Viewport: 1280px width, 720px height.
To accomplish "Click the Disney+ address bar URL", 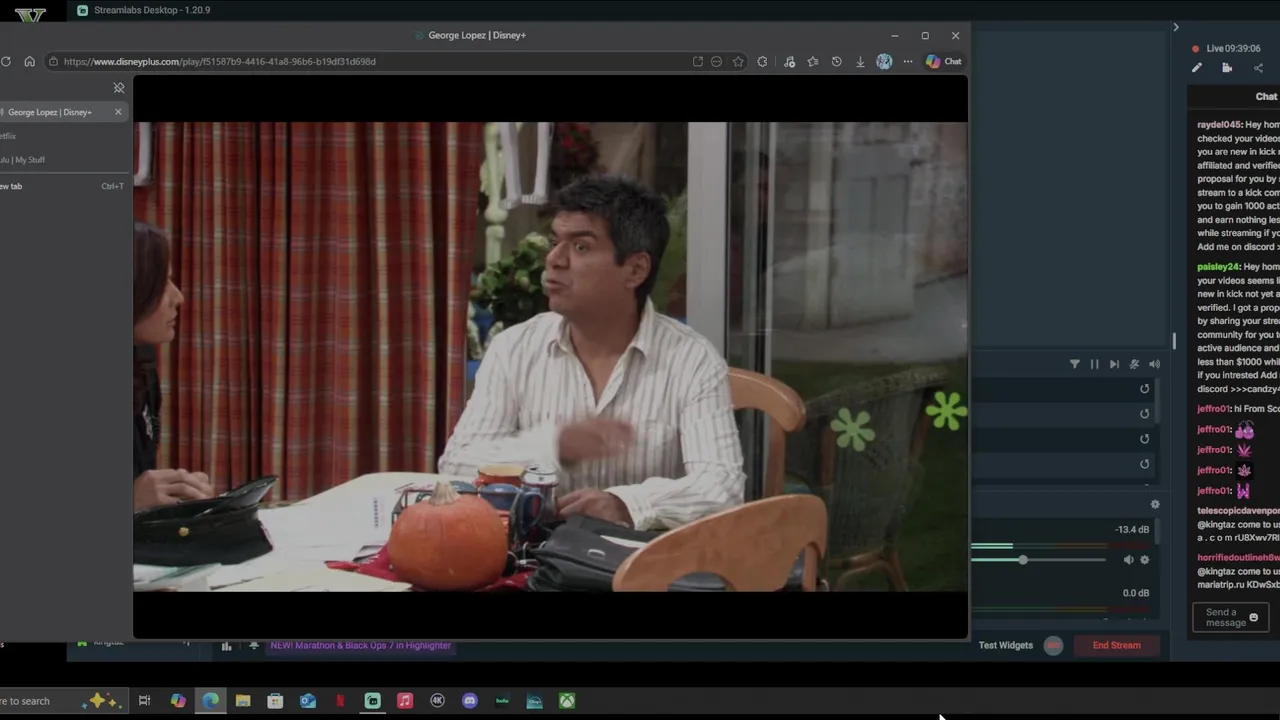I will point(220,62).
